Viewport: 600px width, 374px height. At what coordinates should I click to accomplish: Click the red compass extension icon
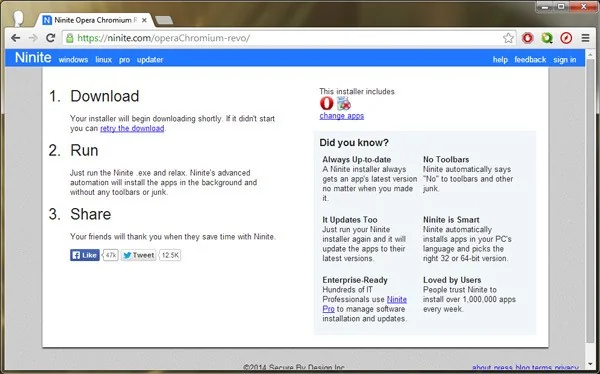click(x=566, y=38)
